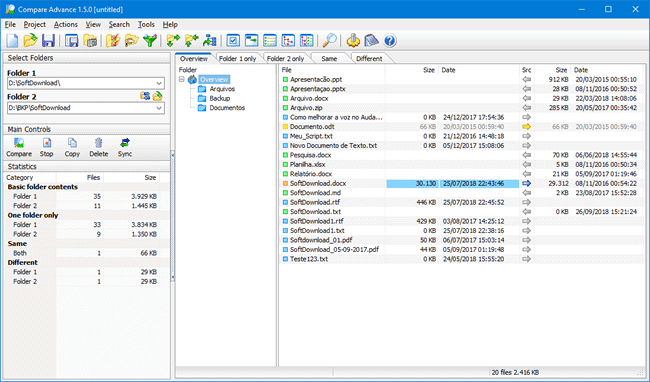Image resolution: width=650 pixels, height=382 pixels.
Task: Click the File column header
Action: click(332, 70)
